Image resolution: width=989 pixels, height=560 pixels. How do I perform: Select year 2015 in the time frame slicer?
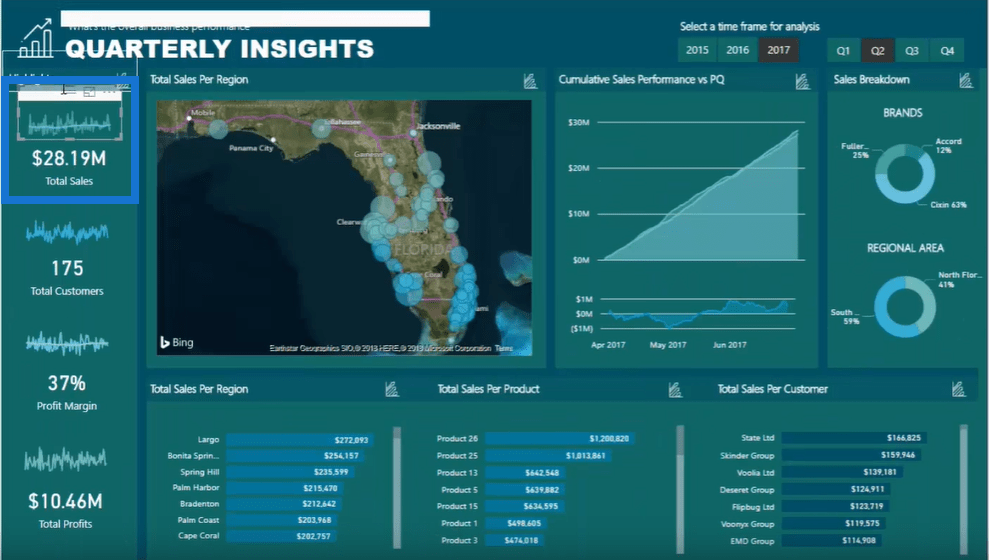coord(697,50)
